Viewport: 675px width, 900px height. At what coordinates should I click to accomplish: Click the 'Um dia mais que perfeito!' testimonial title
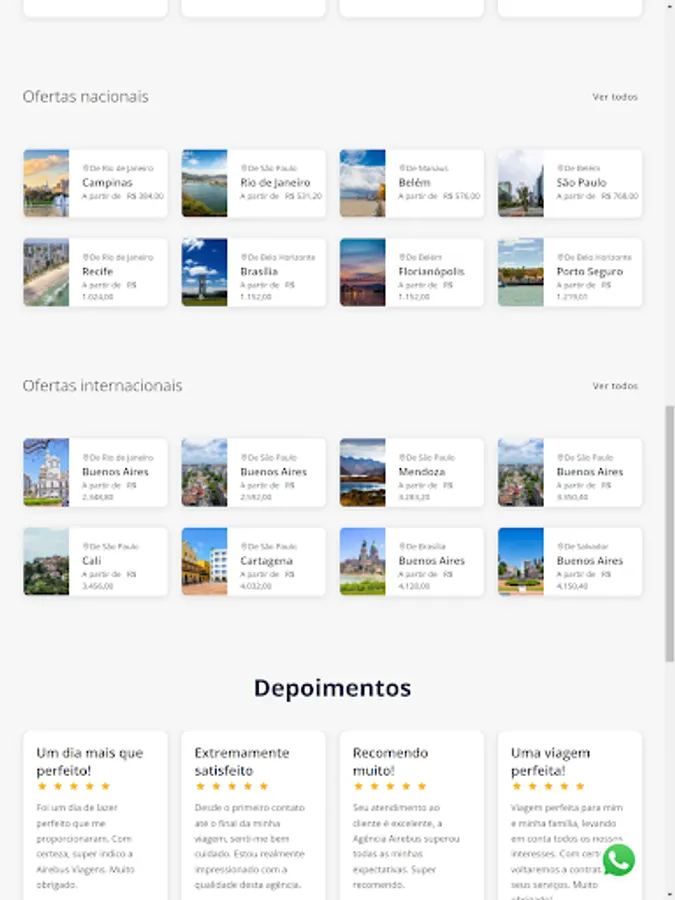click(90, 762)
